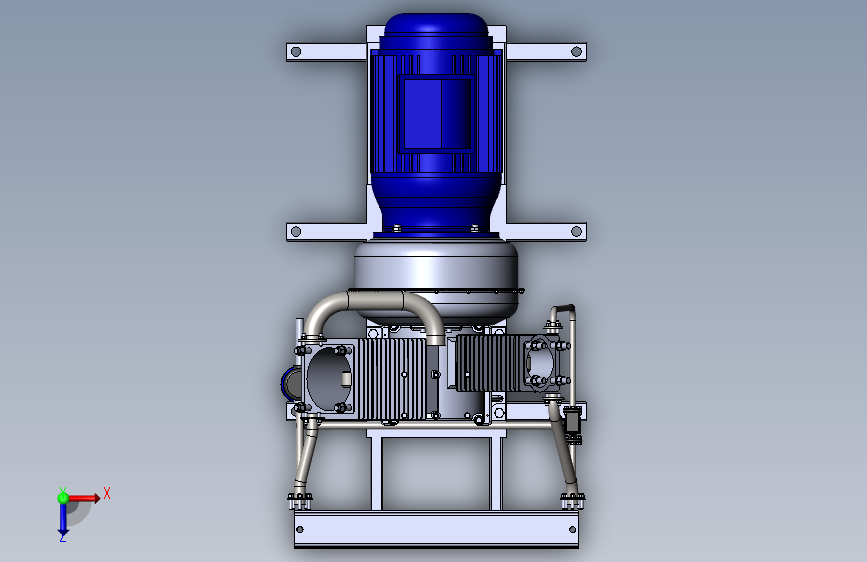Screen dimensions: 867x562
Task: Pick the bolt hole at the base plate's left end
Action: click(300, 529)
